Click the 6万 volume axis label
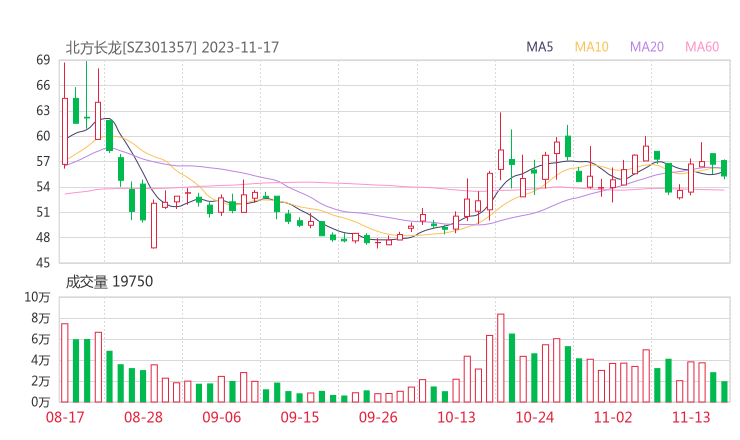 point(41,339)
